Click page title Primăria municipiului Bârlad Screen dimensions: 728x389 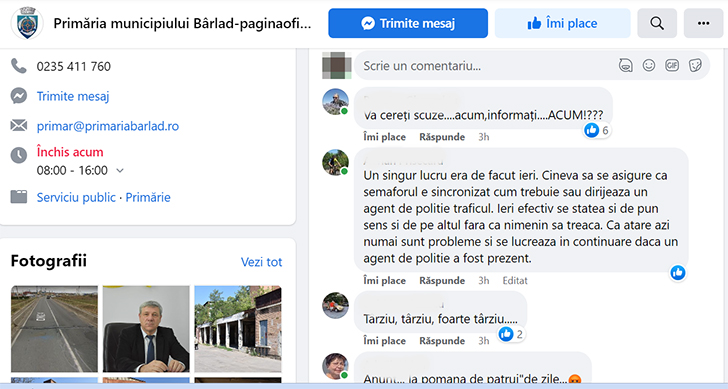coord(182,23)
